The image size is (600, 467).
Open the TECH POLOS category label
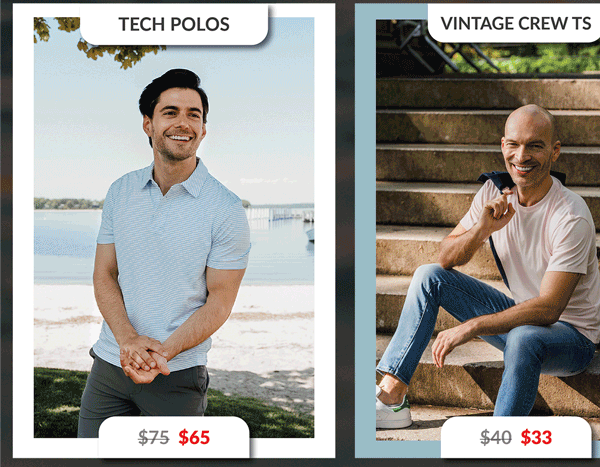click(174, 24)
